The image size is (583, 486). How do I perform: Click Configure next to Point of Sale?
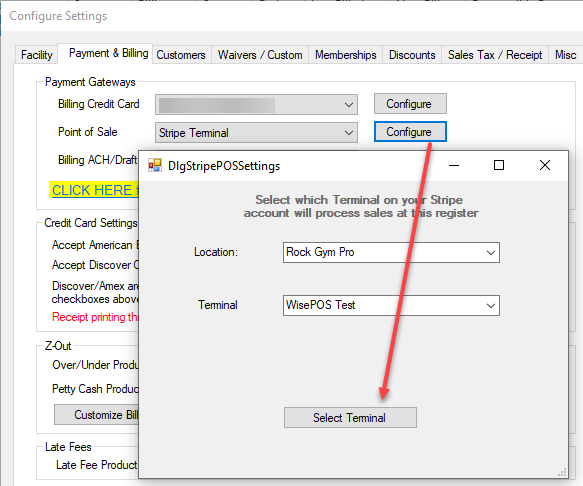point(410,132)
